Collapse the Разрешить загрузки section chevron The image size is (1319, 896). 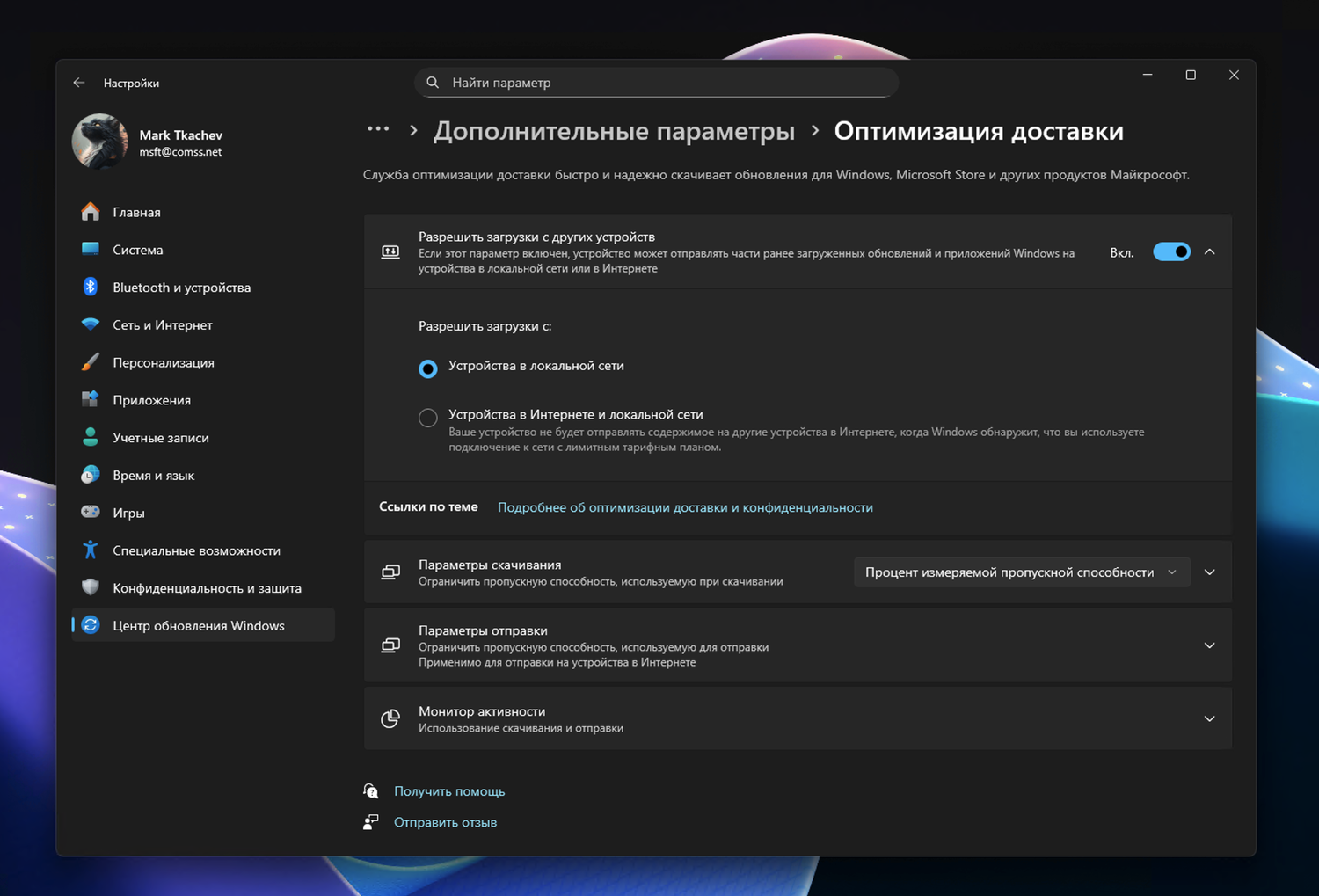1210,252
